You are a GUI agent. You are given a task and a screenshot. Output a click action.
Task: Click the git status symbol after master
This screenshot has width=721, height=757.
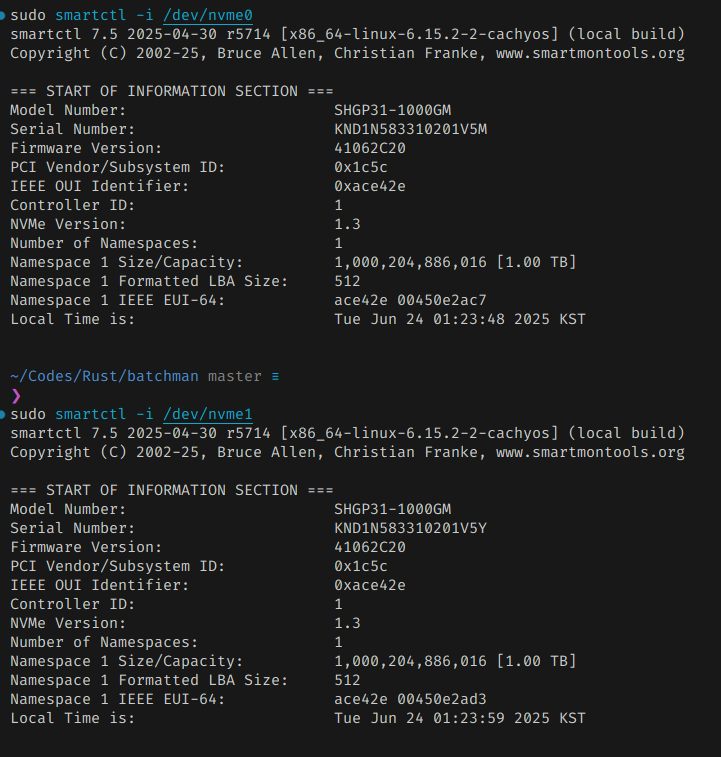(x=275, y=376)
